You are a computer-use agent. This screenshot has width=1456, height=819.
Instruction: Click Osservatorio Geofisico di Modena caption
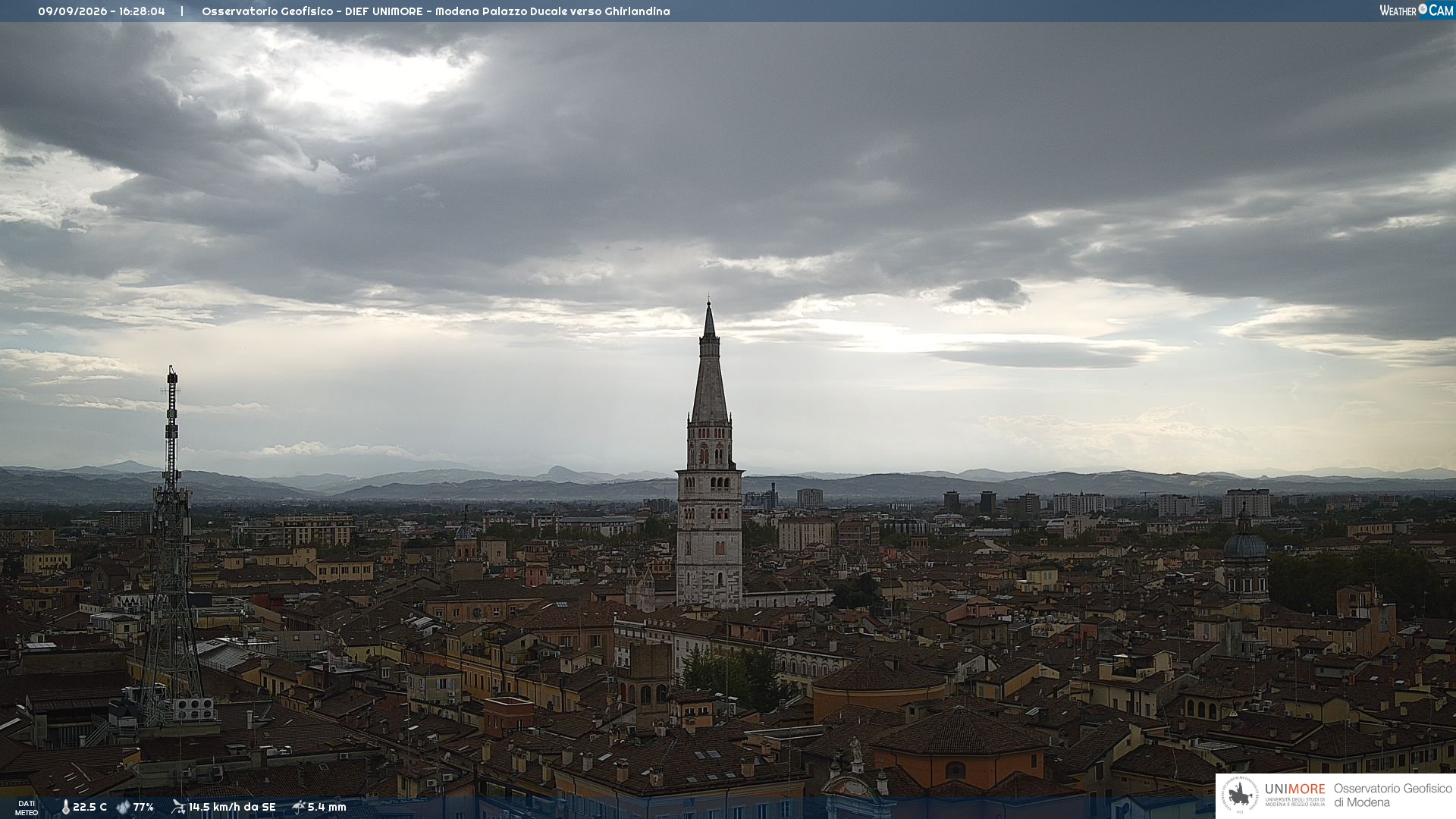tap(1392, 795)
